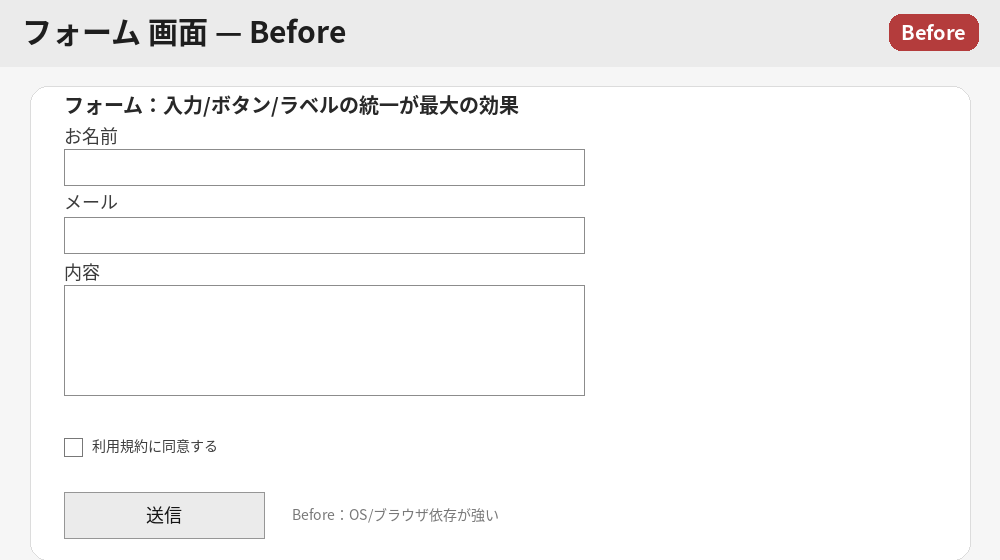Click the form heading about 入力/ボタン/ラベルの統一

coord(291,105)
